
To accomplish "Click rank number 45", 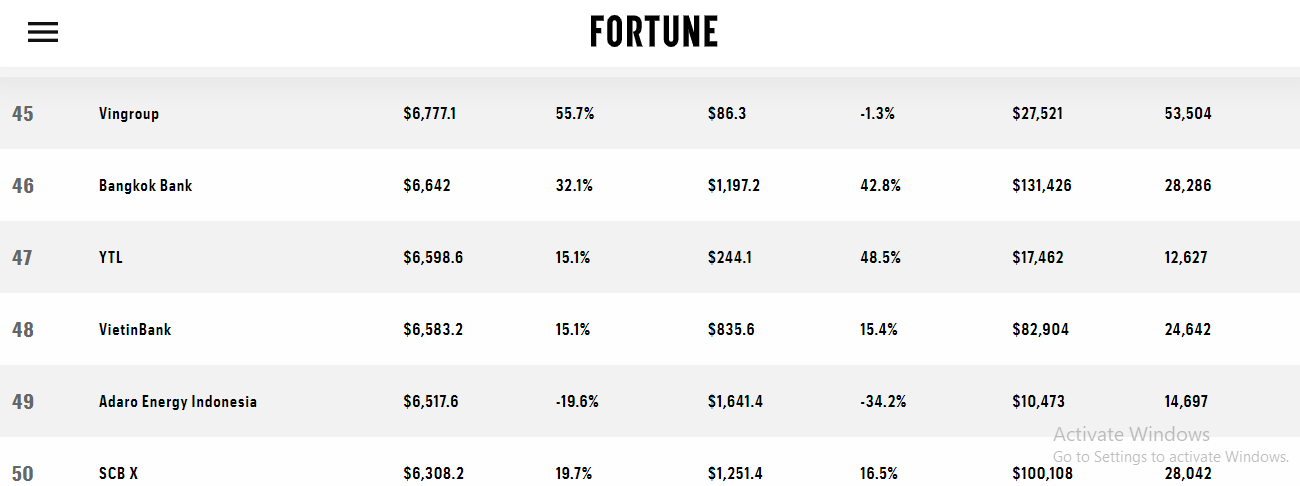I will pyautogui.click(x=23, y=114).
